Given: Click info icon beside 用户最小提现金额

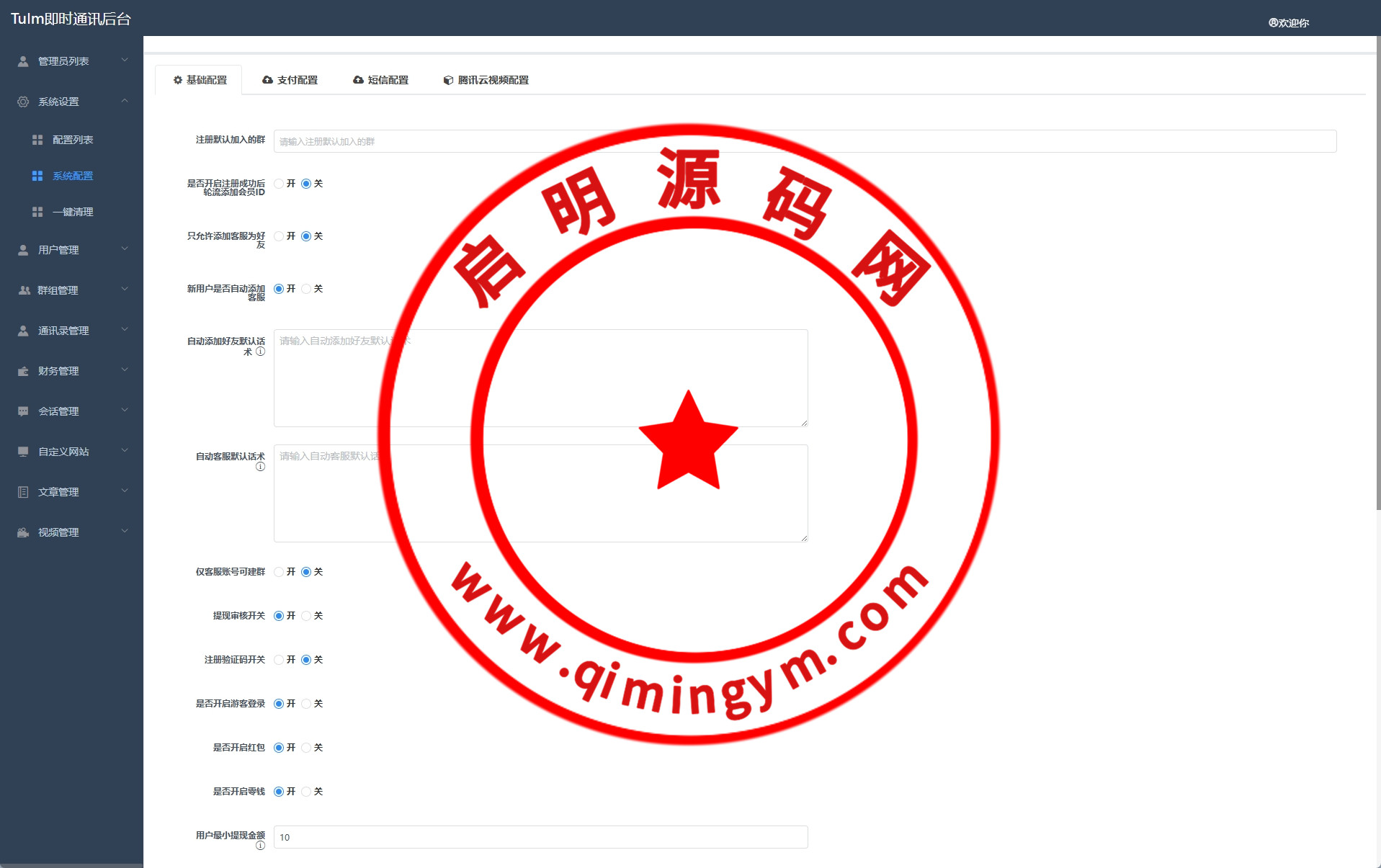Looking at the screenshot, I should click(260, 846).
